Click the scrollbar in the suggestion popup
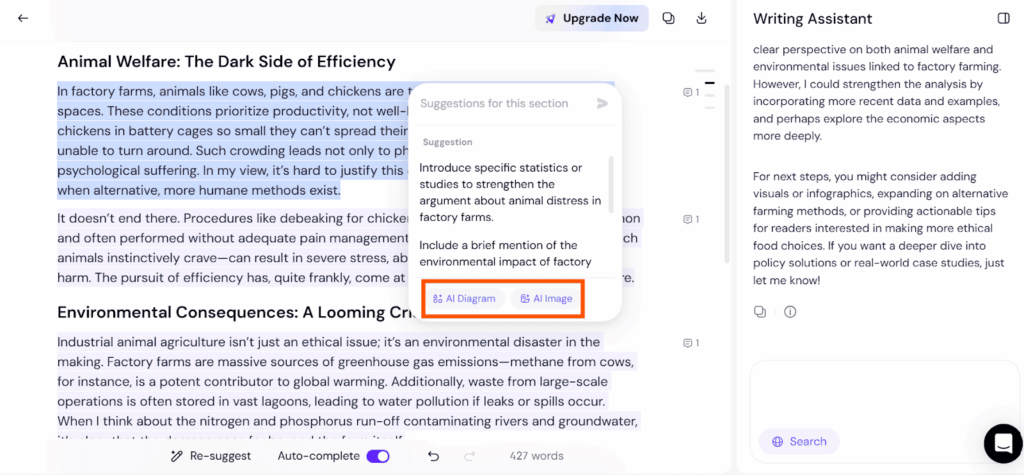Image resolution: width=1024 pixels, height=475 pixels. [x=611, y=184]
